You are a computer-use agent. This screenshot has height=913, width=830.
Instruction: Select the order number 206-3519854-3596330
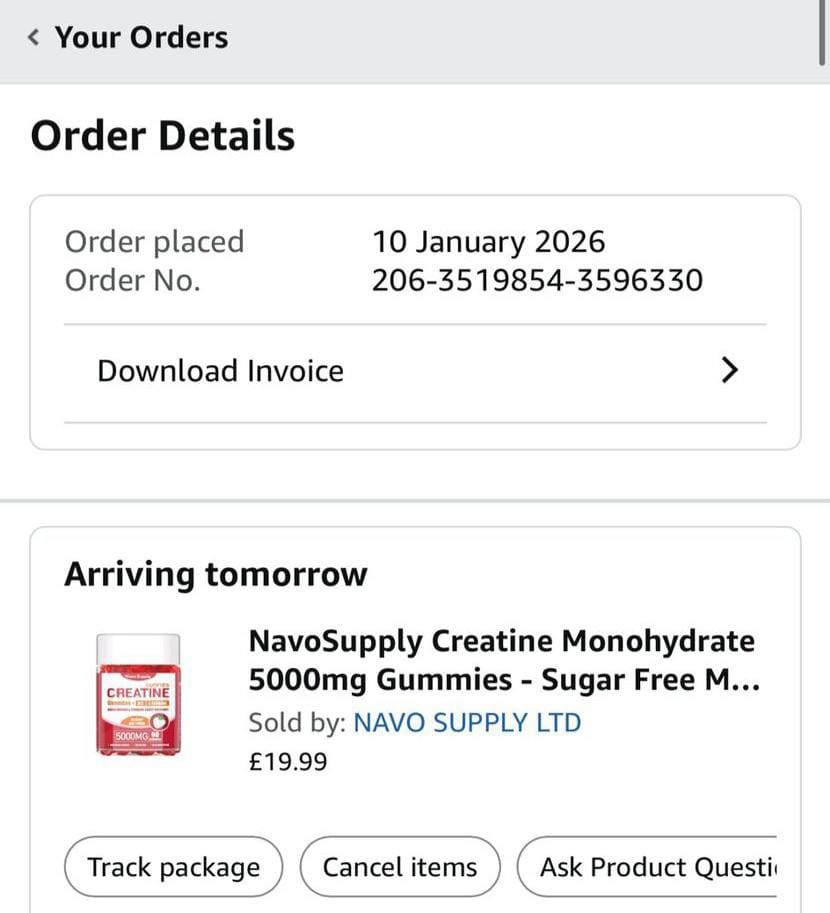click(x=537, y=281)
